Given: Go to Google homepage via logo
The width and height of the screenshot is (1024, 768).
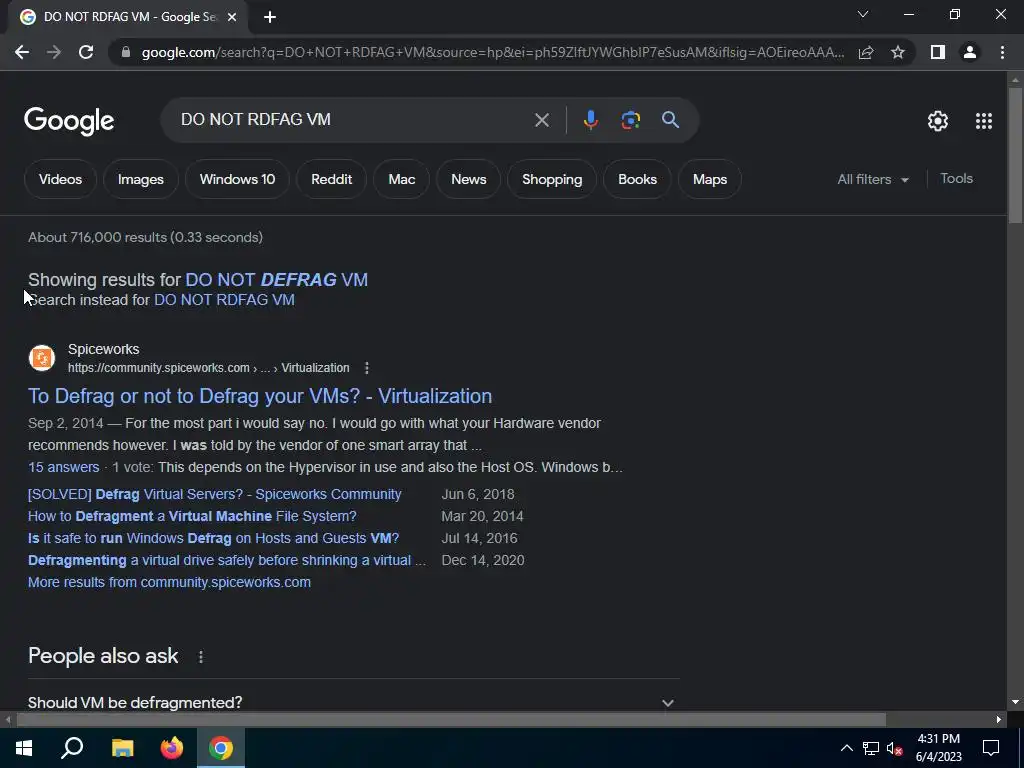Looking at the screenshot, I should (69, 121).
